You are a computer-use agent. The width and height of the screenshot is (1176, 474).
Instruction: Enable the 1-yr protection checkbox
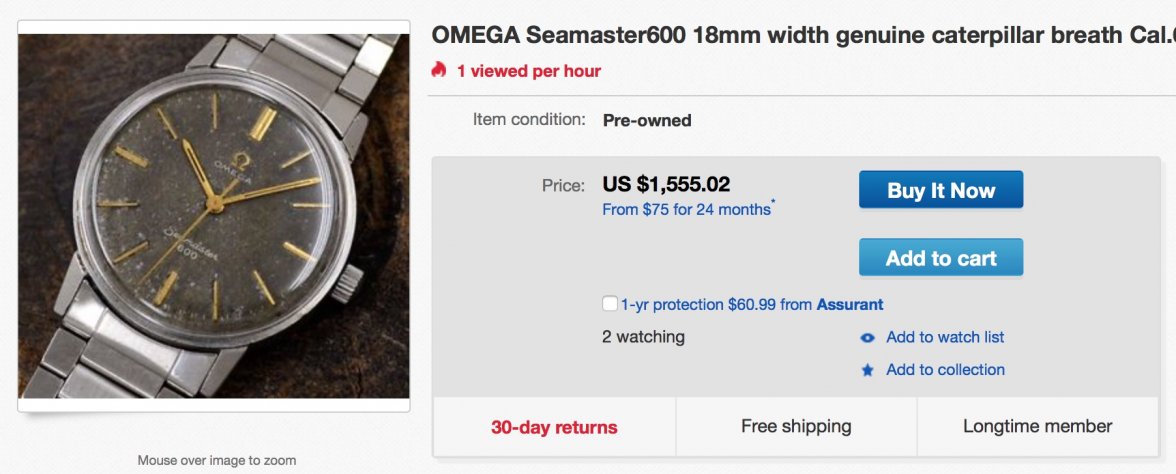(610, 304)
